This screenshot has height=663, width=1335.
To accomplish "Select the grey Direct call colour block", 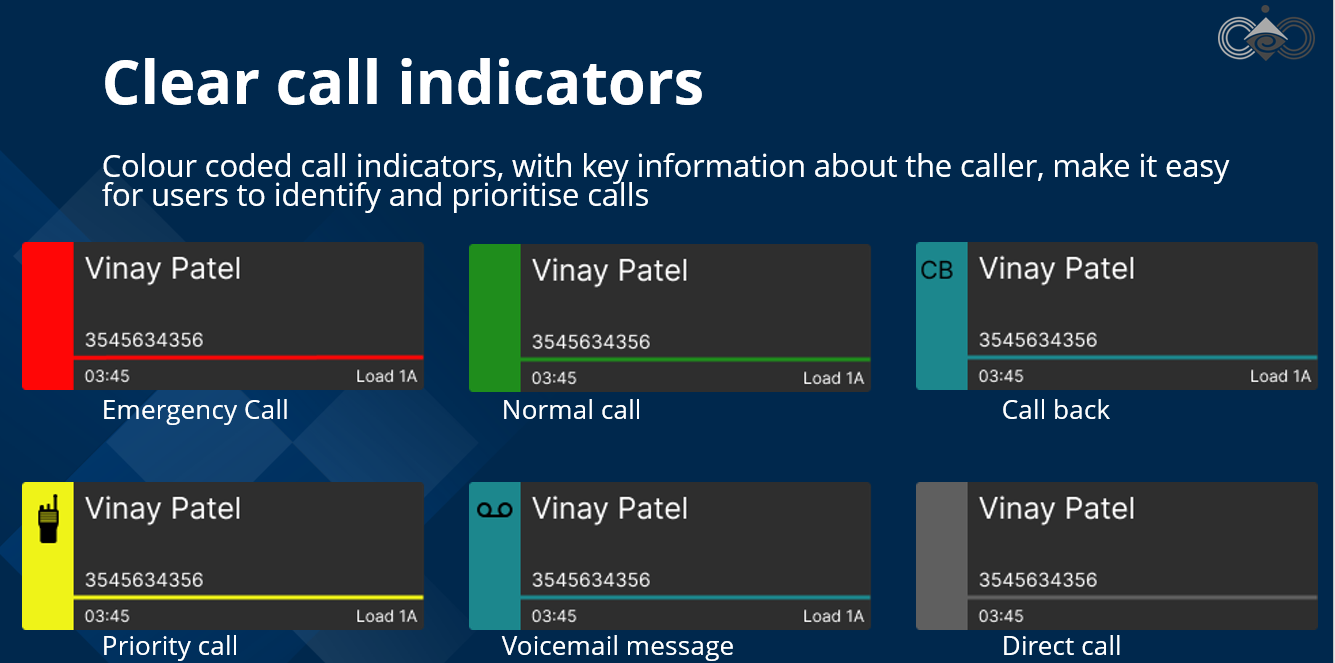I will (x=942, y=556).
